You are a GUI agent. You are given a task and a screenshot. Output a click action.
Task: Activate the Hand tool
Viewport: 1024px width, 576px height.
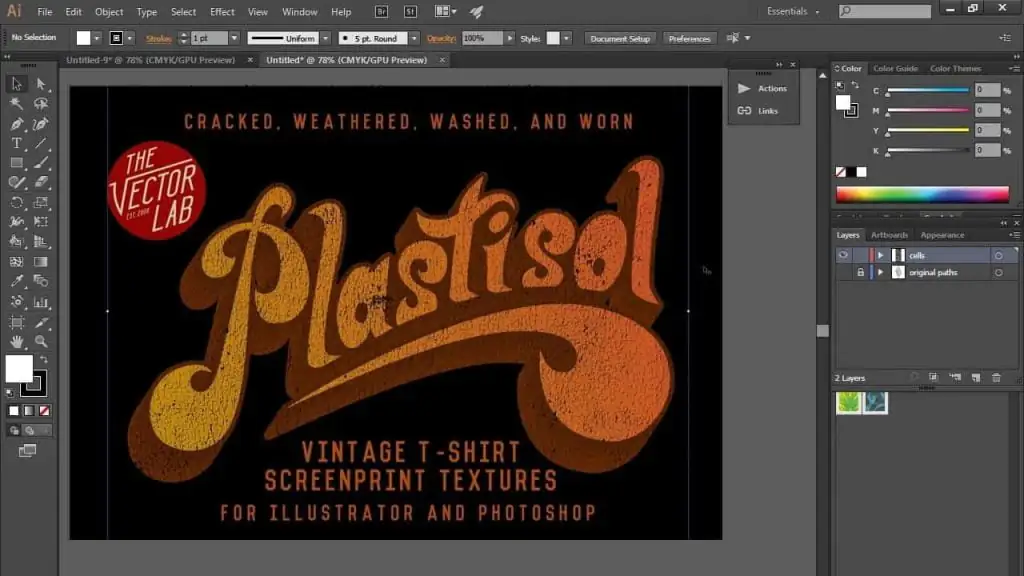[x=17, y=341]
